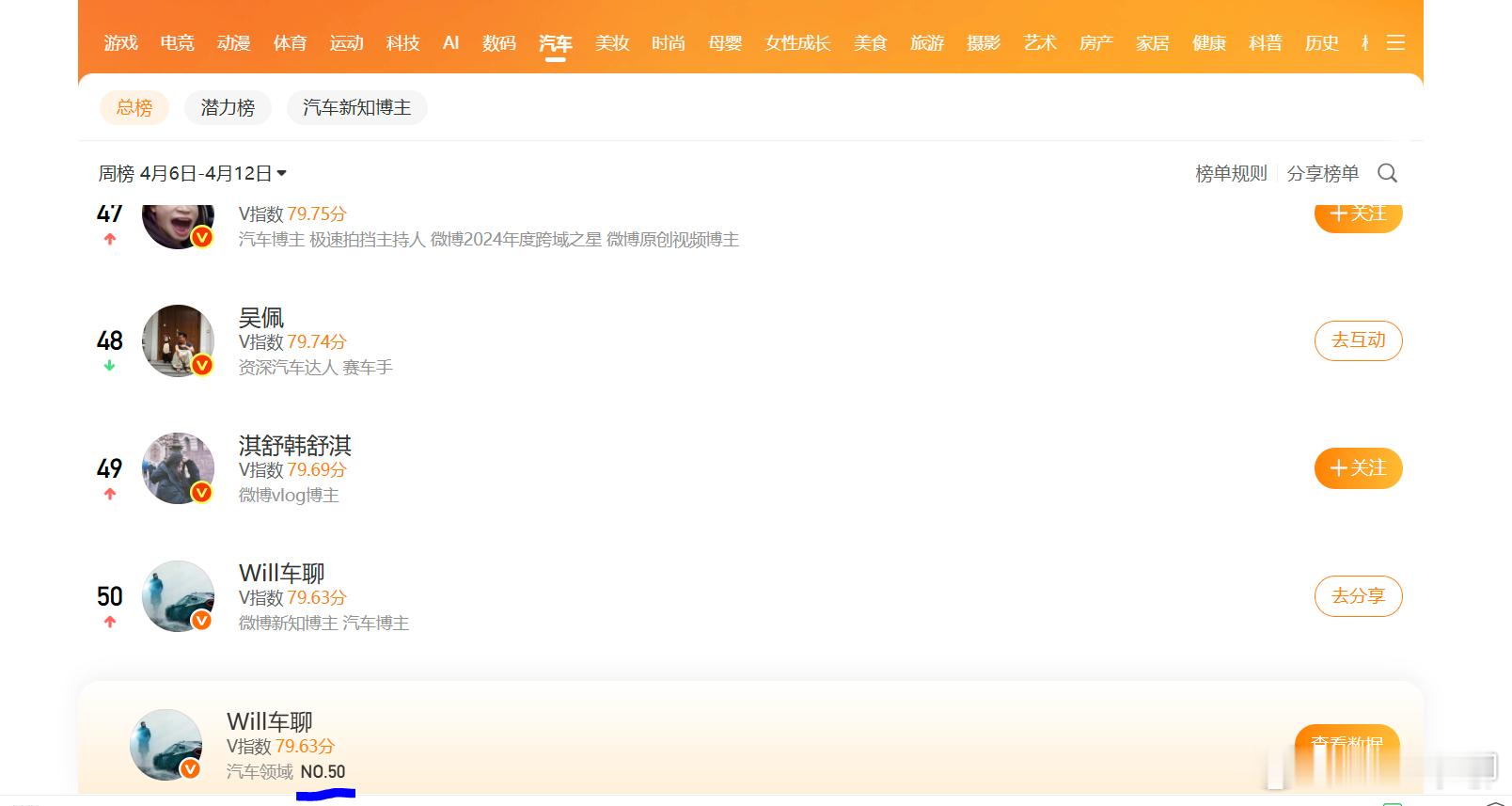Switch to the 游戏 category tab
Image resolution: width=1512 pixels, height=806 pixels.
coord(120,43)
